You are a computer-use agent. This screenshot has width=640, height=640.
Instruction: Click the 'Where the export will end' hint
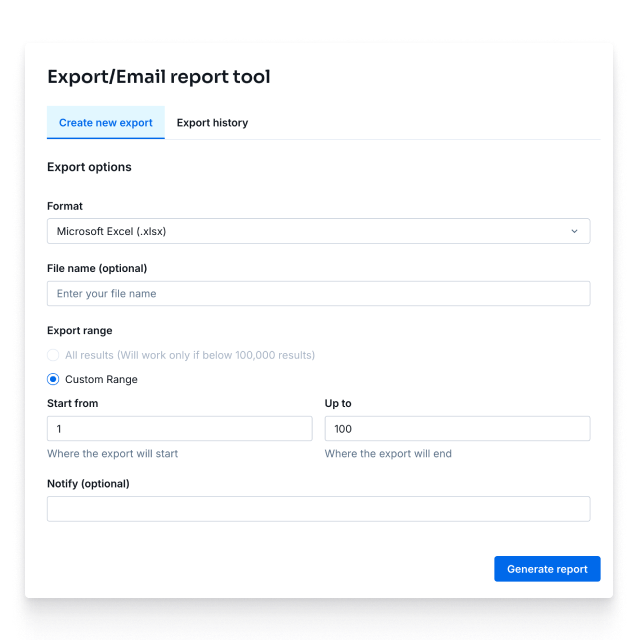[x=388, y=453]
